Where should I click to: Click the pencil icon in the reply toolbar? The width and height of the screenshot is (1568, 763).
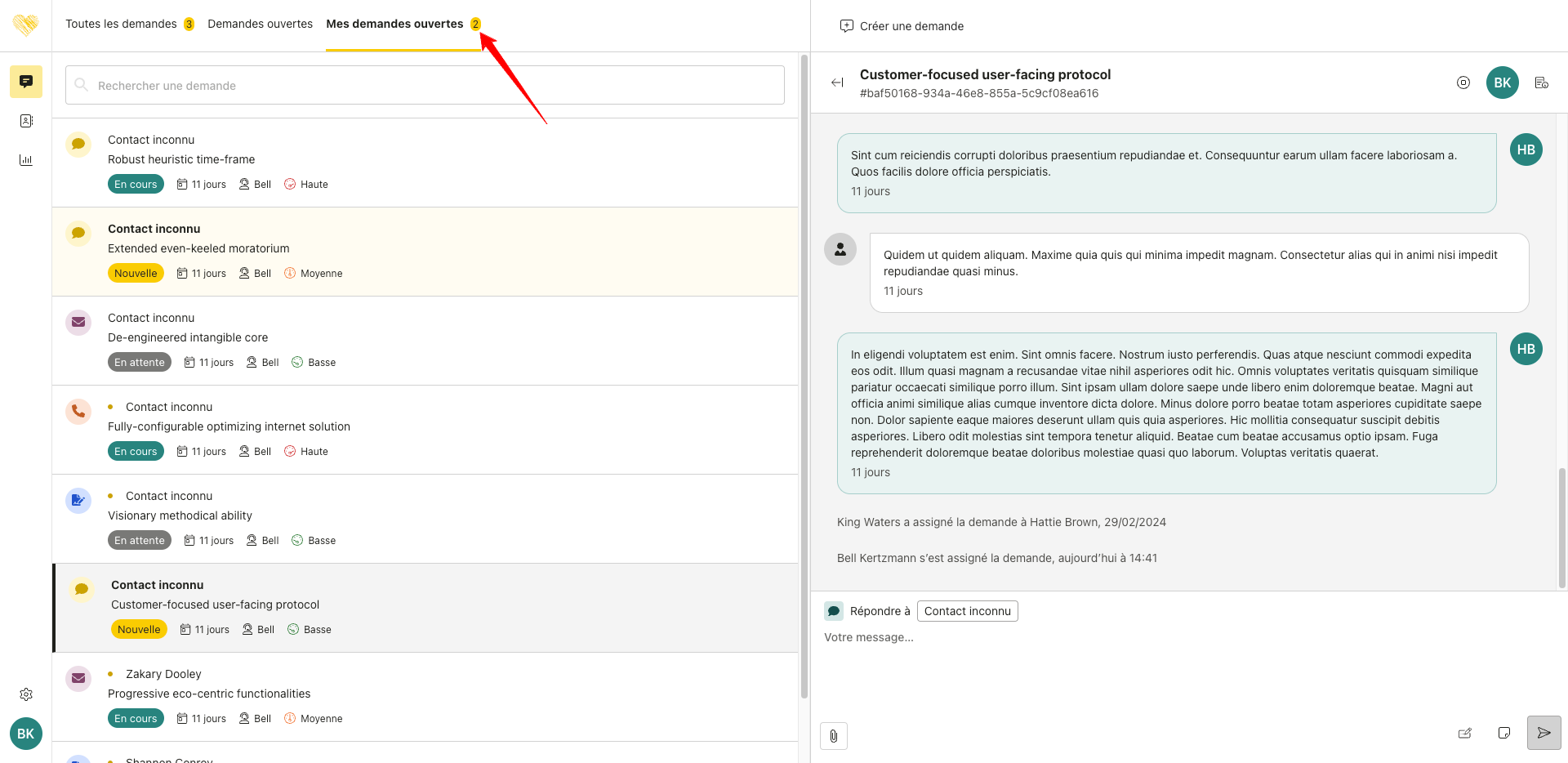[1464, 733]
